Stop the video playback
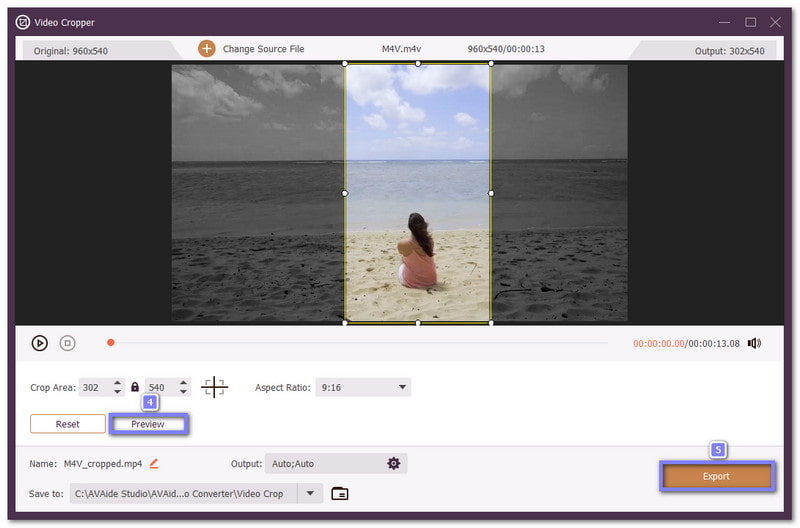 pyautogui.click(x=67, y=343)
